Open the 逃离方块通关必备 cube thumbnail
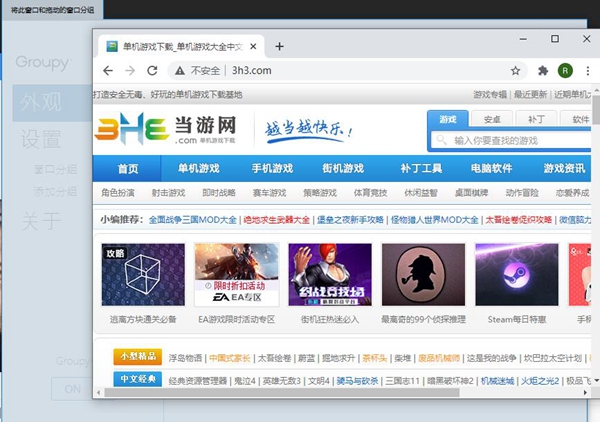Image resolution: width=600 pixels, height=422 pixels. coord(143,274)
